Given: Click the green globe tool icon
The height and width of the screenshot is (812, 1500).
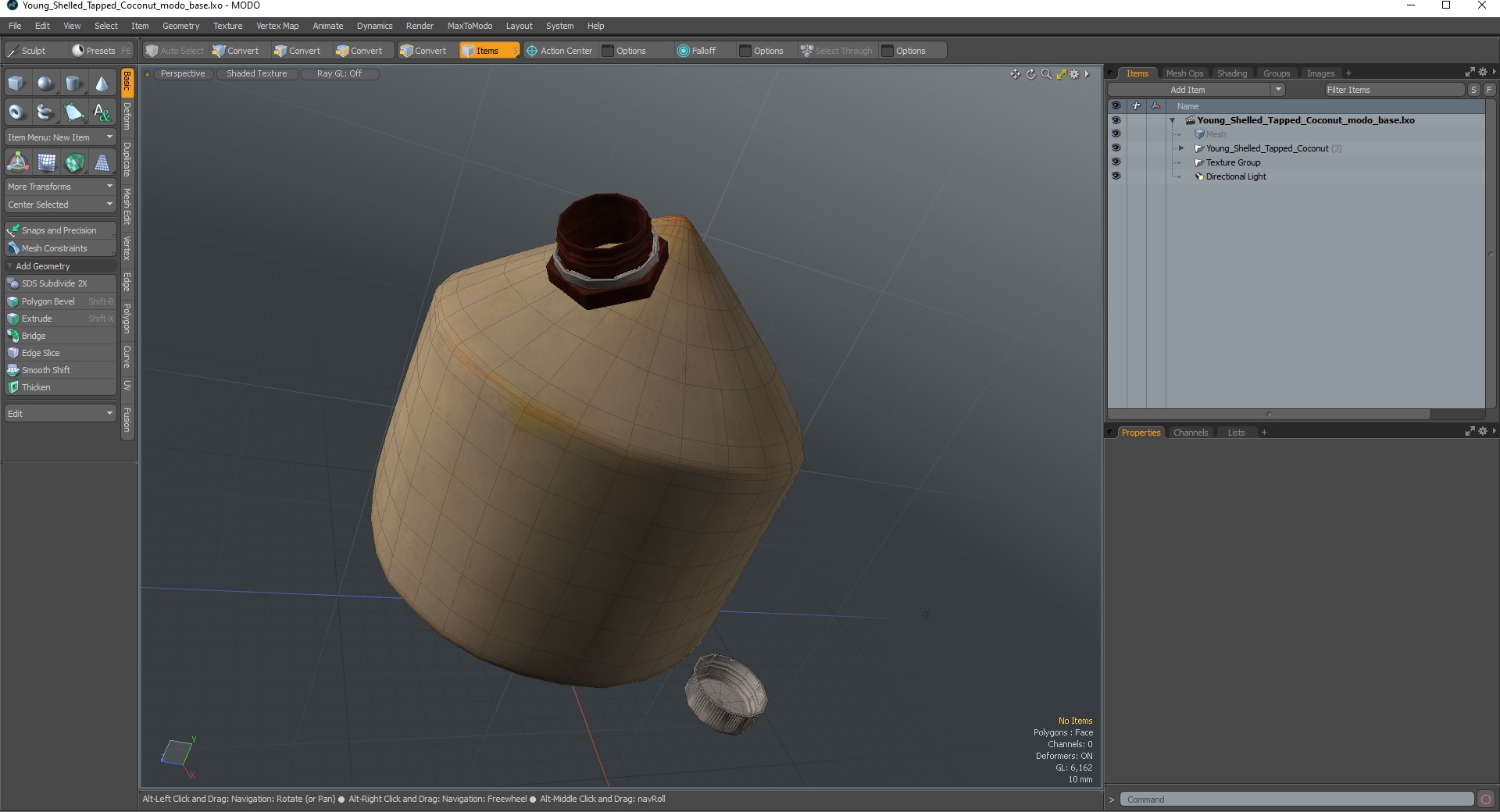Looking at the screenshot, I should click(75, 162).
